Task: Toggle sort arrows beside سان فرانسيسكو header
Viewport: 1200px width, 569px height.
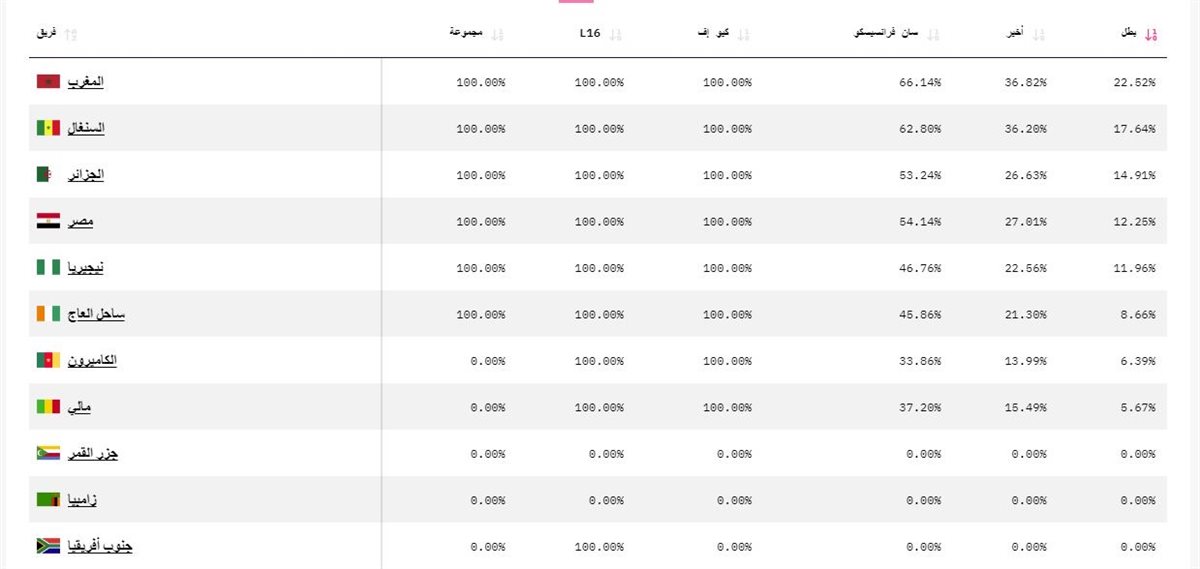Action: point(933,35)
